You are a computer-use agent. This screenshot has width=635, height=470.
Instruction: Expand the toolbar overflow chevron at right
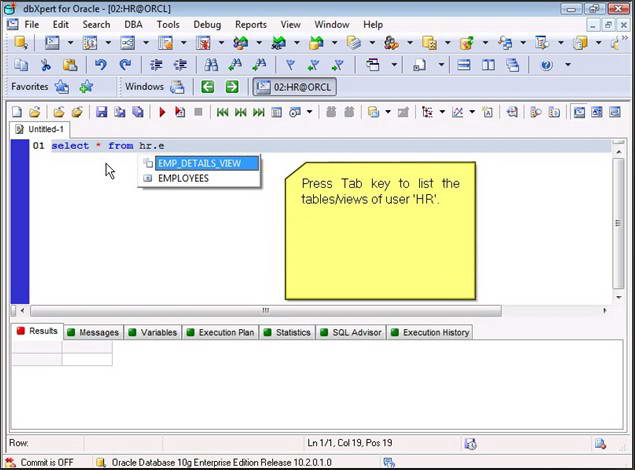(625, 38)
